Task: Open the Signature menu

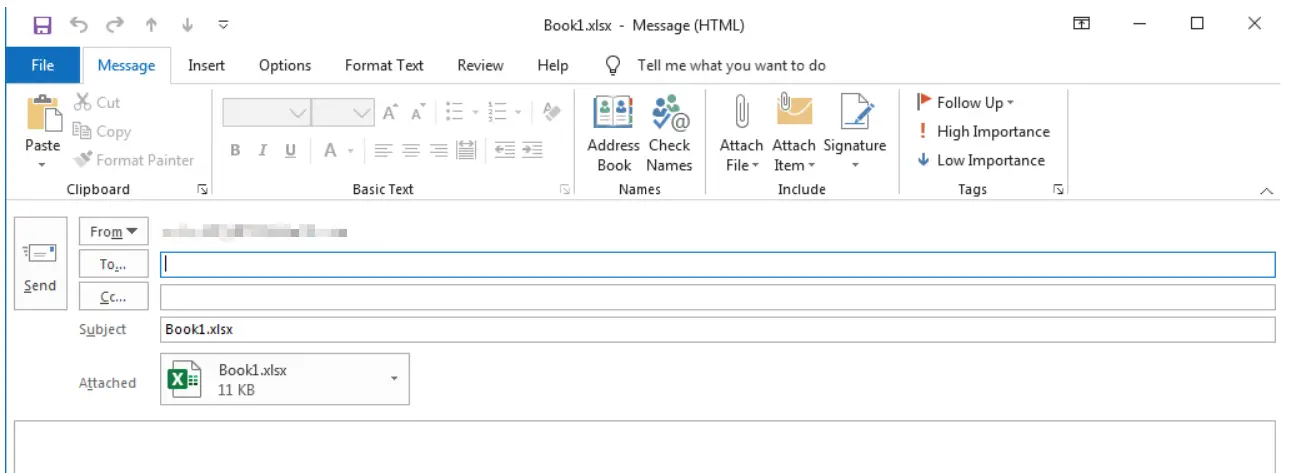Action: 855,133
